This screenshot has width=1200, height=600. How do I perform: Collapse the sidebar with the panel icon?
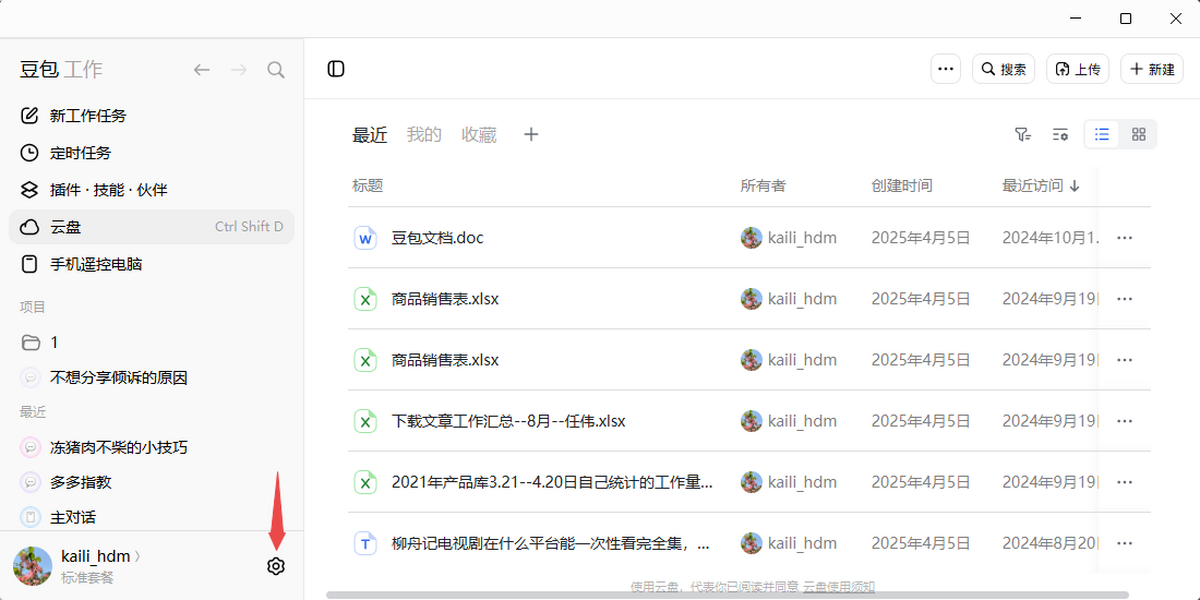click(x=336, y=69)
